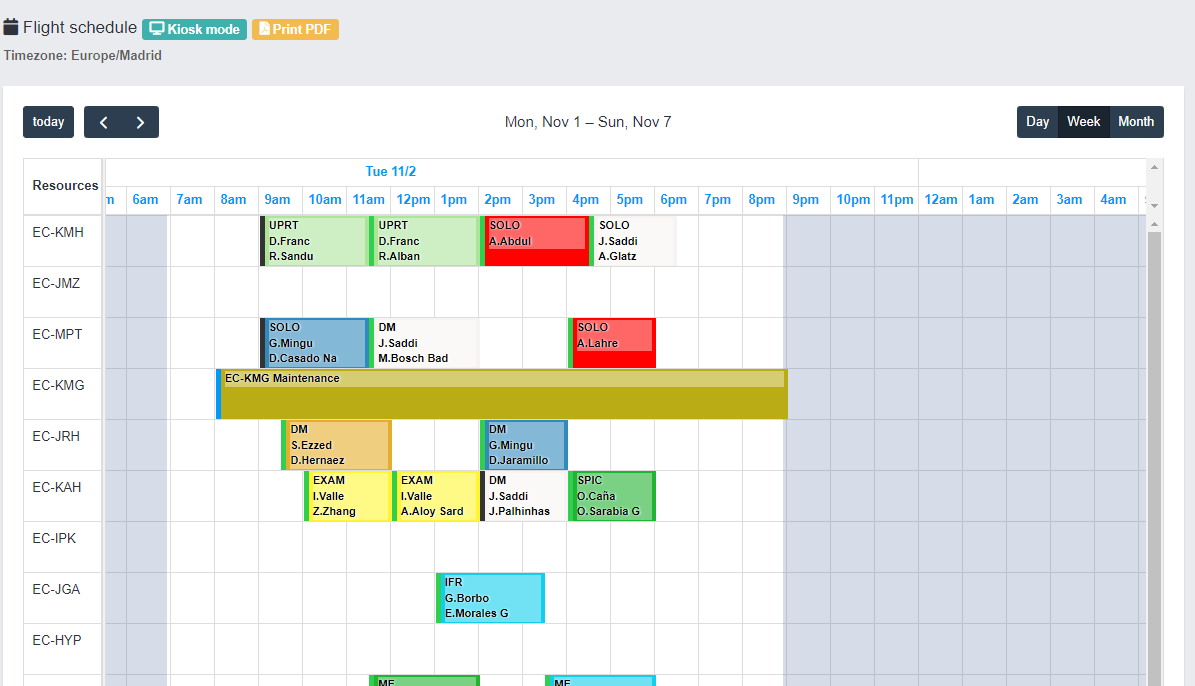Open the IFR G.Borbo booking on EC-JGA

[x=491, y=598]
